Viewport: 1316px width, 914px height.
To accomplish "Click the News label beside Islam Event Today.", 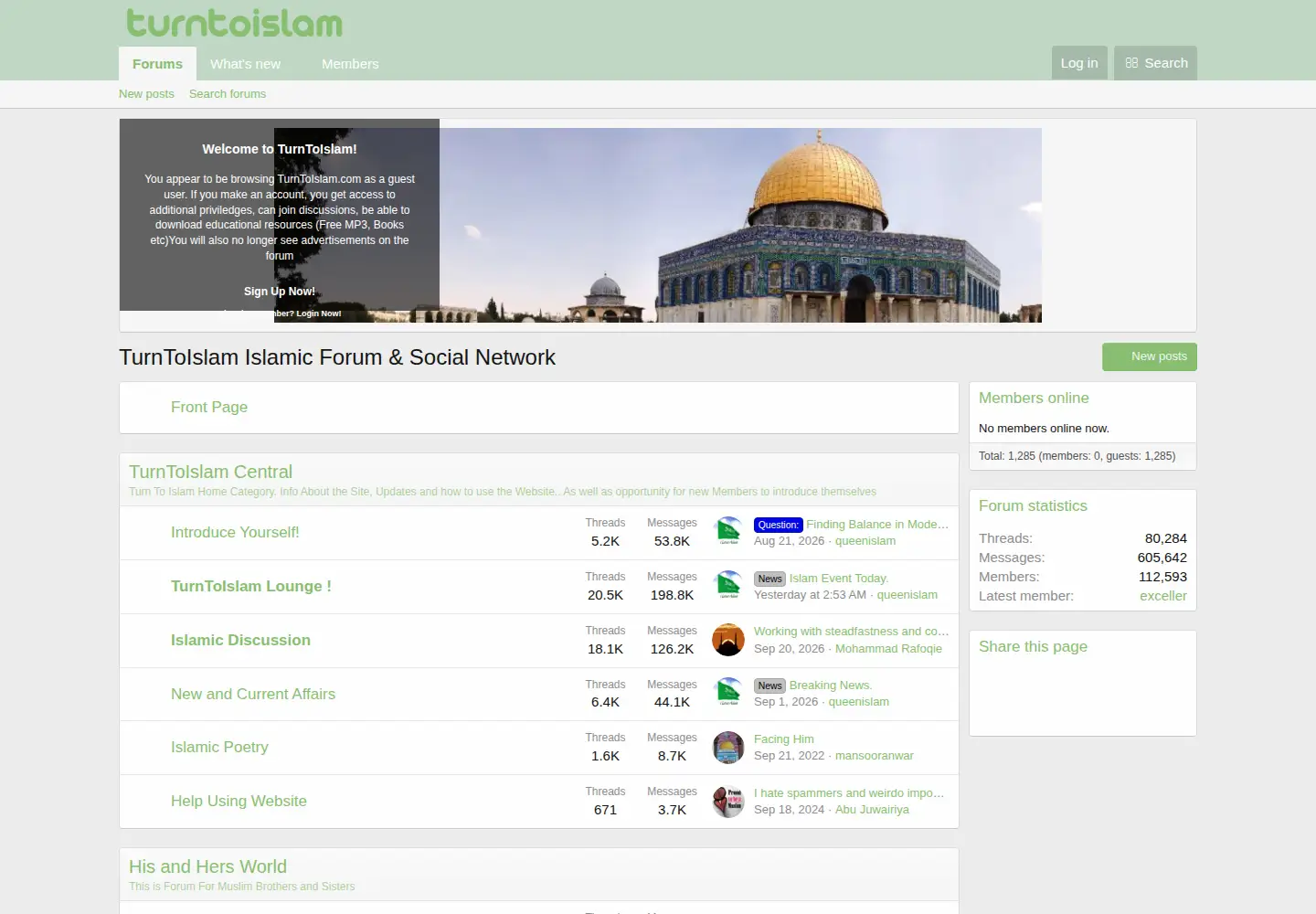I will click(769, 579).
